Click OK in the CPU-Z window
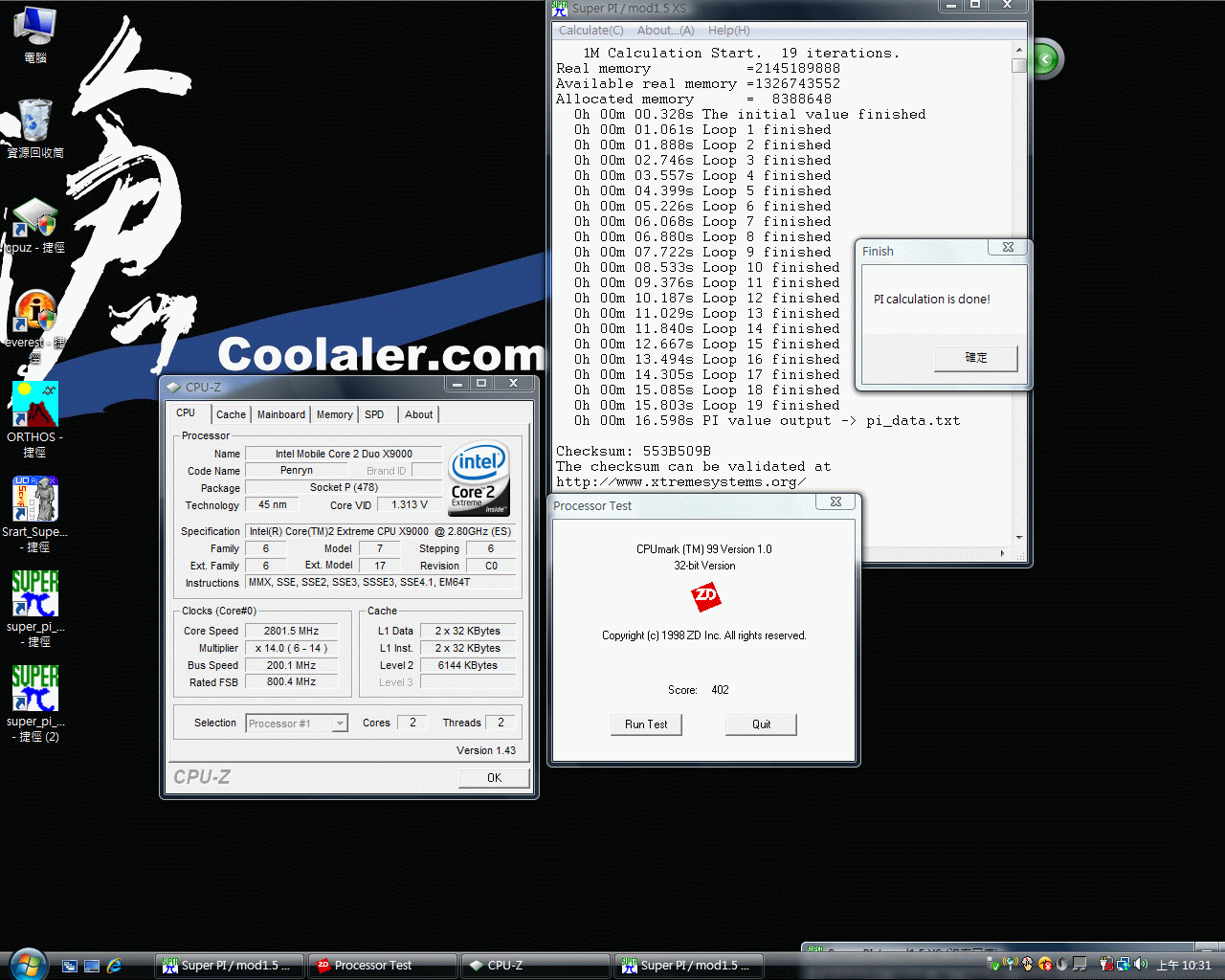The height and width of the screenshot is (980, 1225). [x=494, y=778]
